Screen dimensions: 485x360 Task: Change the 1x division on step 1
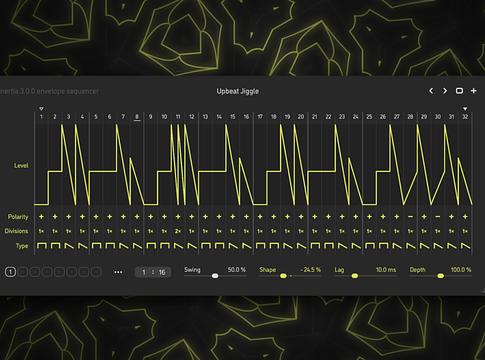[x=41, y=231]
